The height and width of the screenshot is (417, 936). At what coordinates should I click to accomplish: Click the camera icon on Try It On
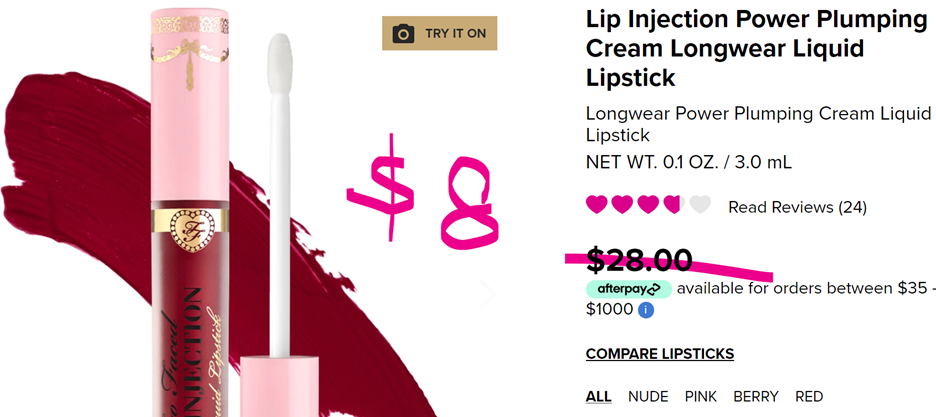[x=403, y=34]
